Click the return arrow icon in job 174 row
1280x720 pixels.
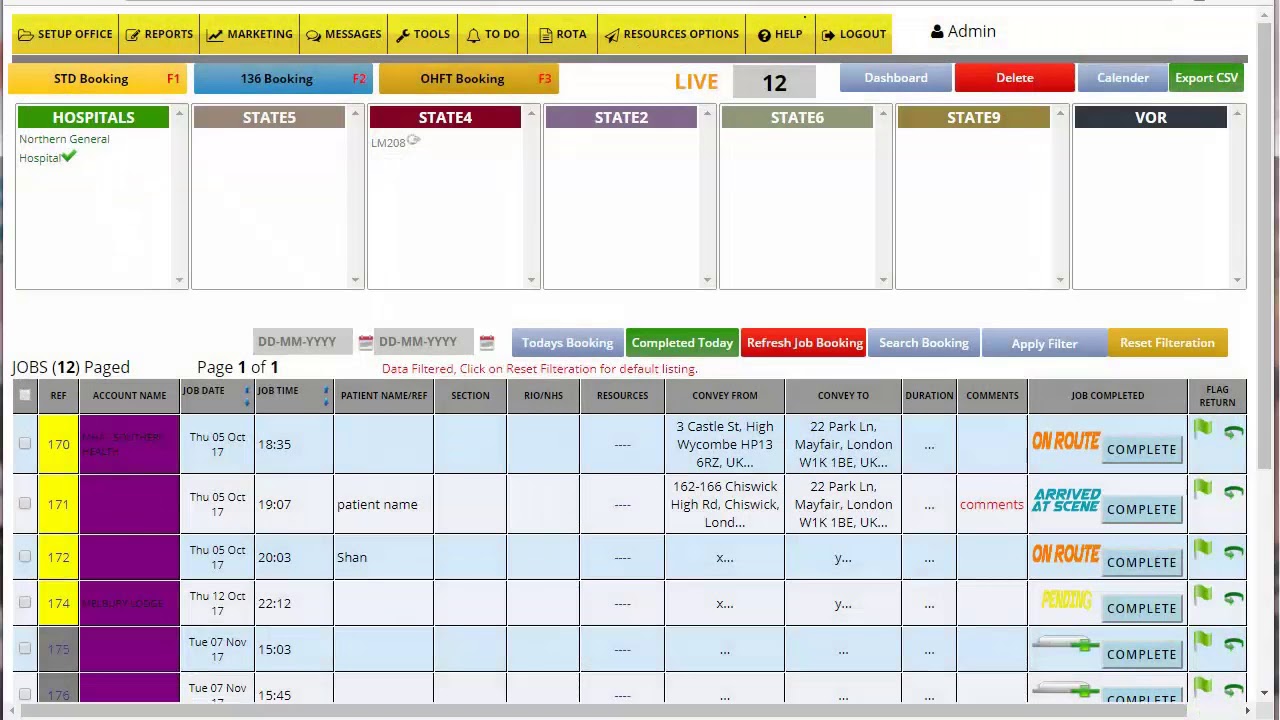click(x=1233, y=598)
